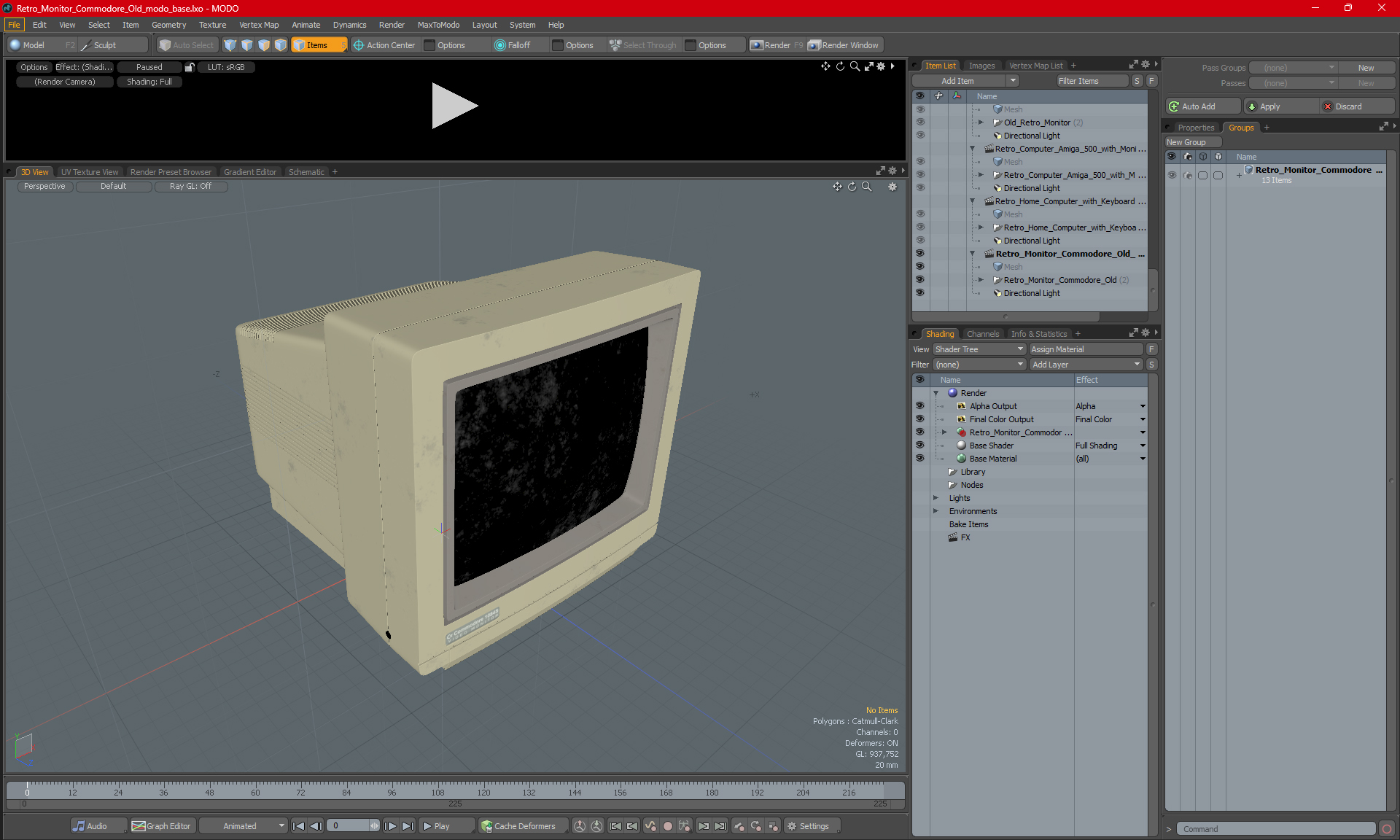Switch to the Images tab

click(x=981, y=66)
